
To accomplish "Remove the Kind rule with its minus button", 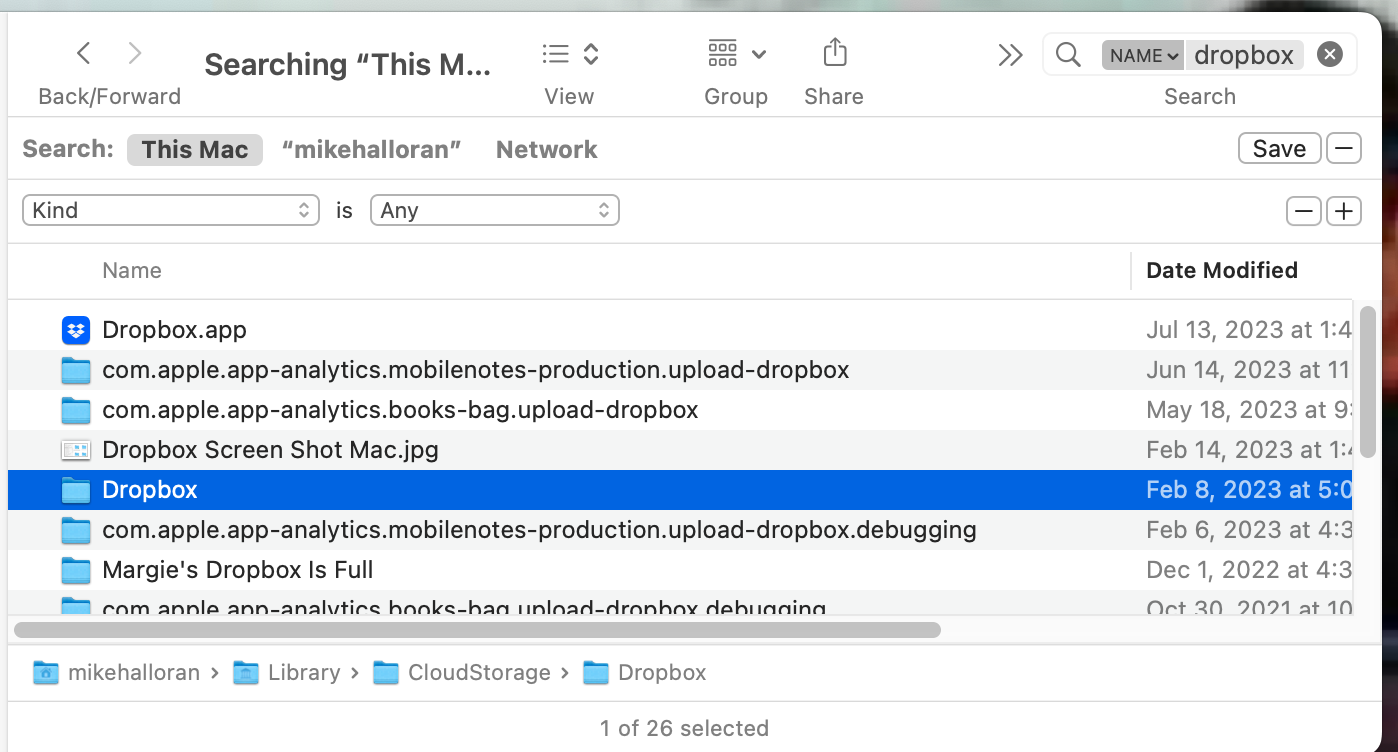I will (1304, 211).
